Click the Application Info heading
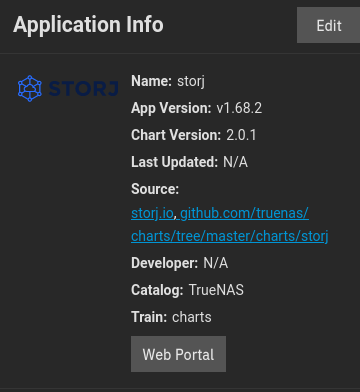This screenshot has height=392, width=360. tap(88, 25)
